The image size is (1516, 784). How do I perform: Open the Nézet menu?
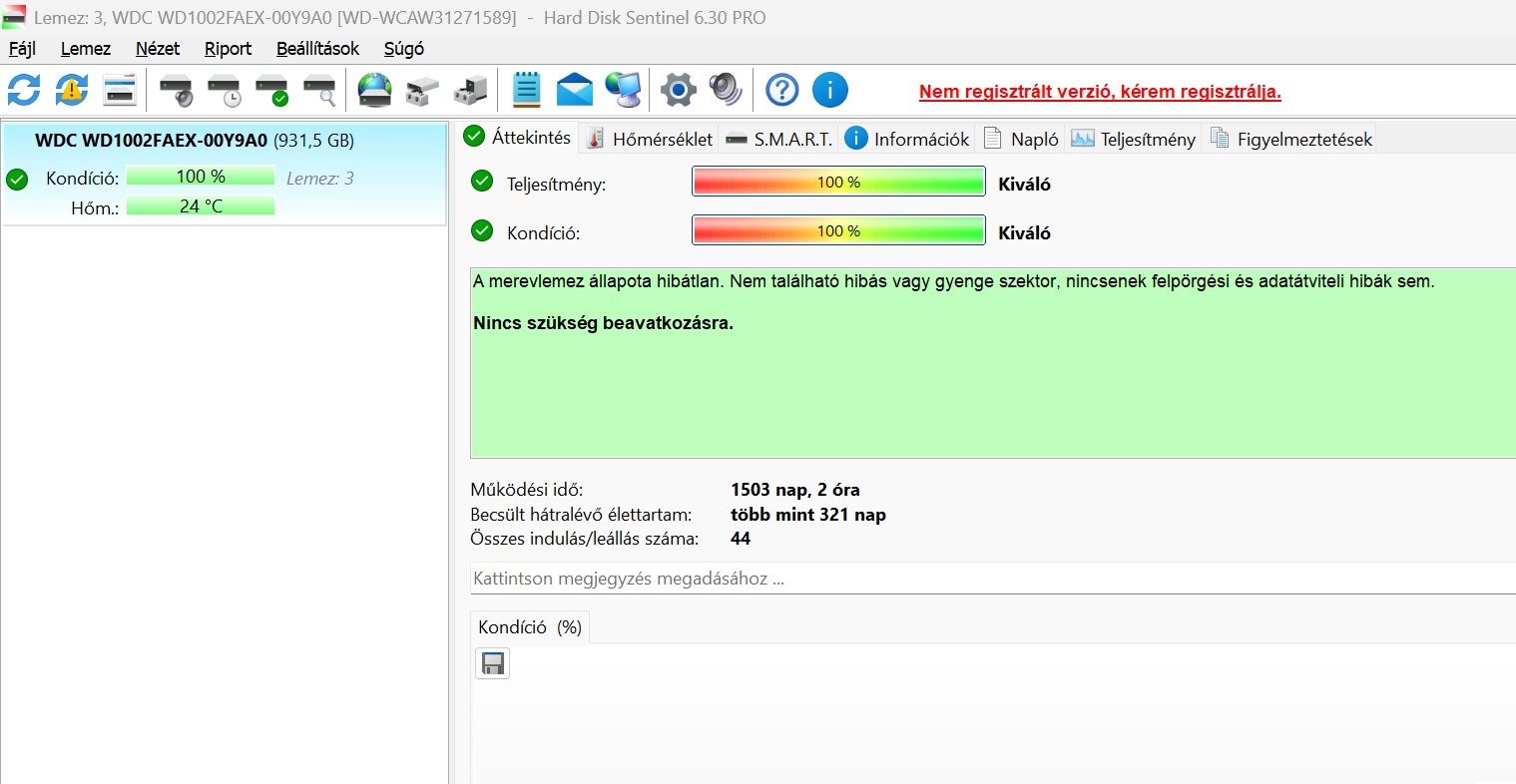click(x=158, y=48)
